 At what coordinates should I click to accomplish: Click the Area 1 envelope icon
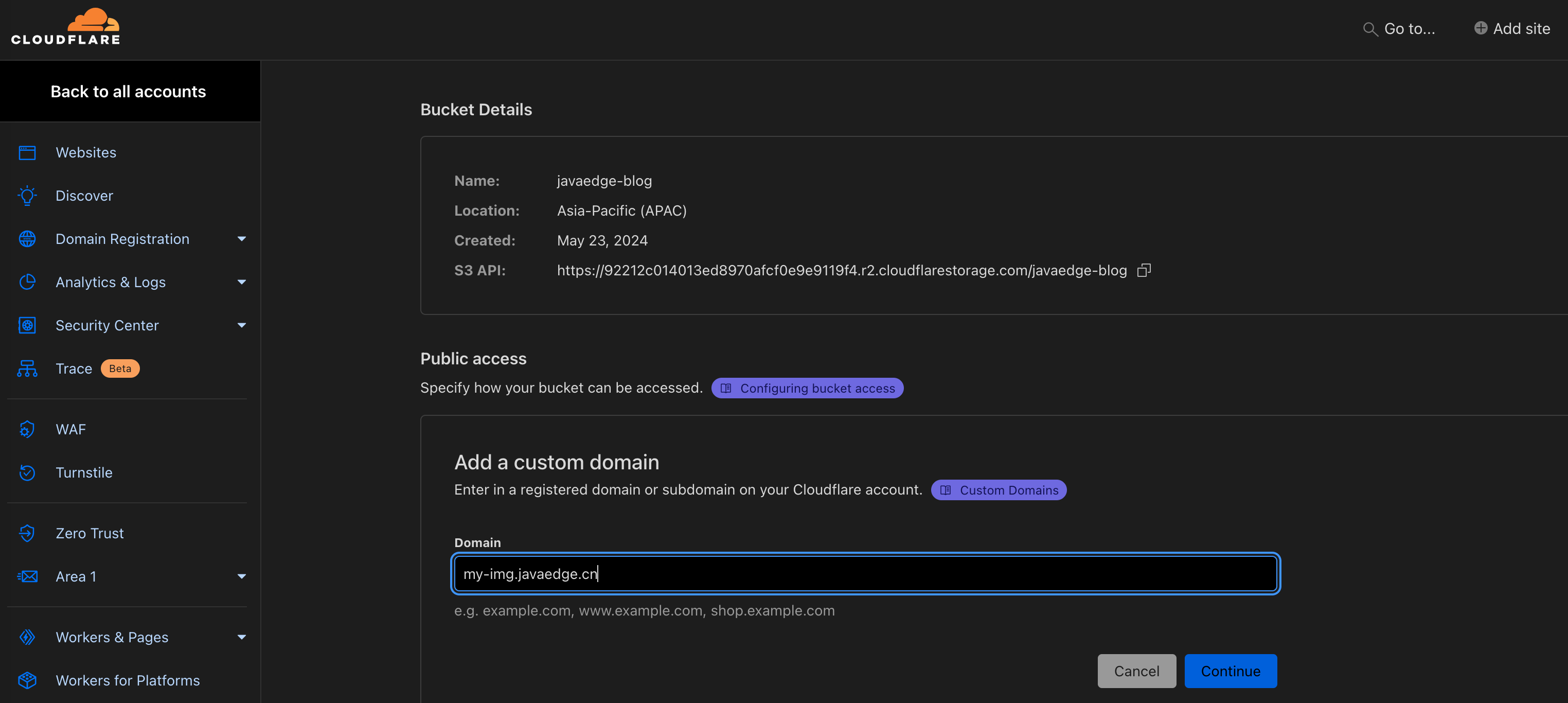pos(27,576)
